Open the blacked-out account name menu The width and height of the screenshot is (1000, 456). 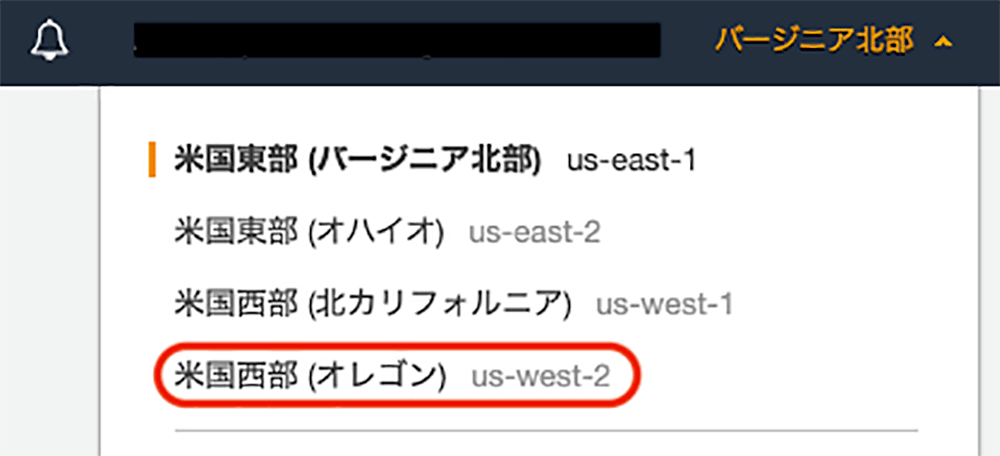(x=397, y=41)
